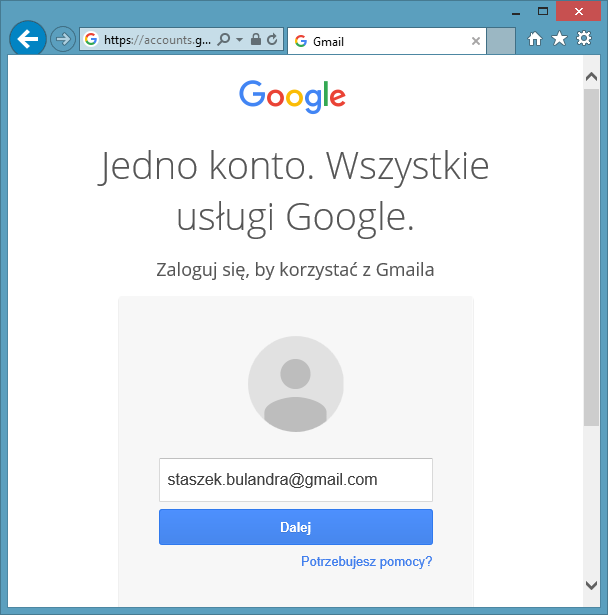The width and height of the screenshot is (608, 615).
Task: Open the 'Potrzebujesz pomocy?' link
Action: tap(366, 562)
